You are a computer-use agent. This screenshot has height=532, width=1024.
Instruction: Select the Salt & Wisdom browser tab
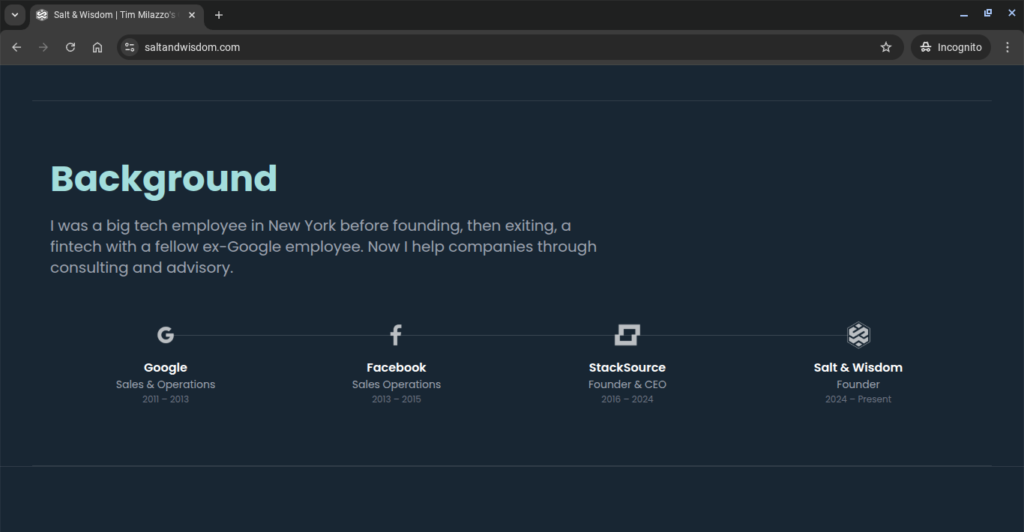point(117,15)
